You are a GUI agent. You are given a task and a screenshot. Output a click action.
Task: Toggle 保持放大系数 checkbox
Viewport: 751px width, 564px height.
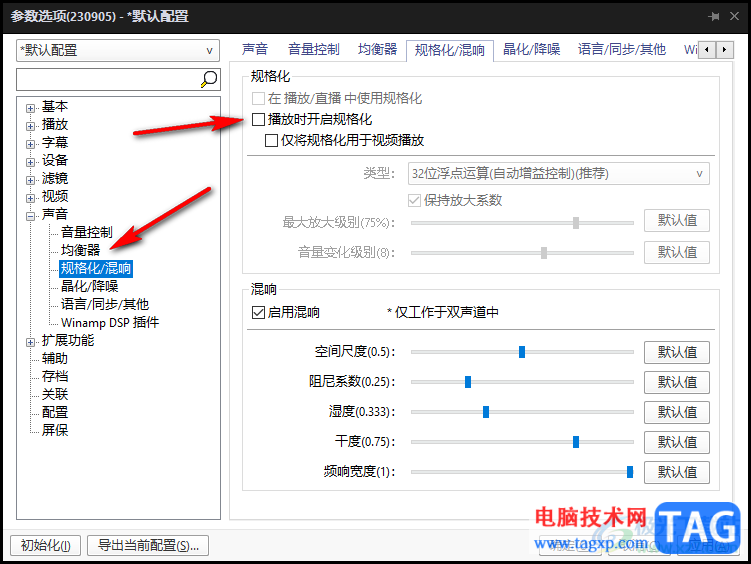[414, 200]
